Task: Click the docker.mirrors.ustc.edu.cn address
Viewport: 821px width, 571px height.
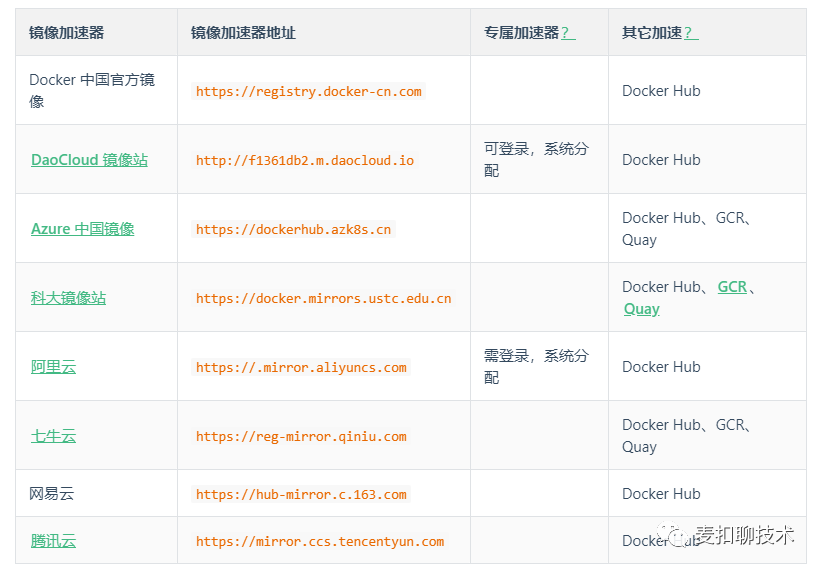Action: pos(324,298)
